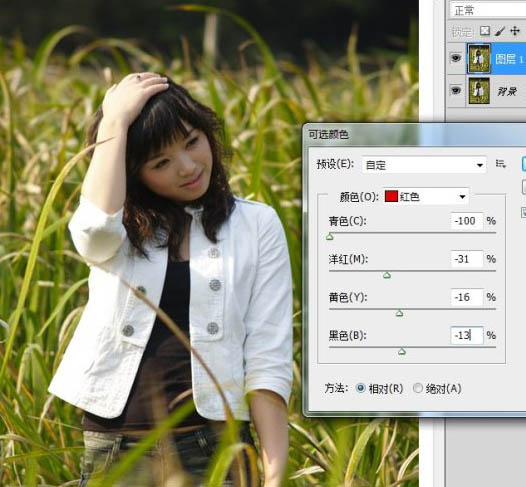The height and width of the screenshot is (487, 526).
Task: Click the 洋红 value field showing -31
Action: coord(467,259)
